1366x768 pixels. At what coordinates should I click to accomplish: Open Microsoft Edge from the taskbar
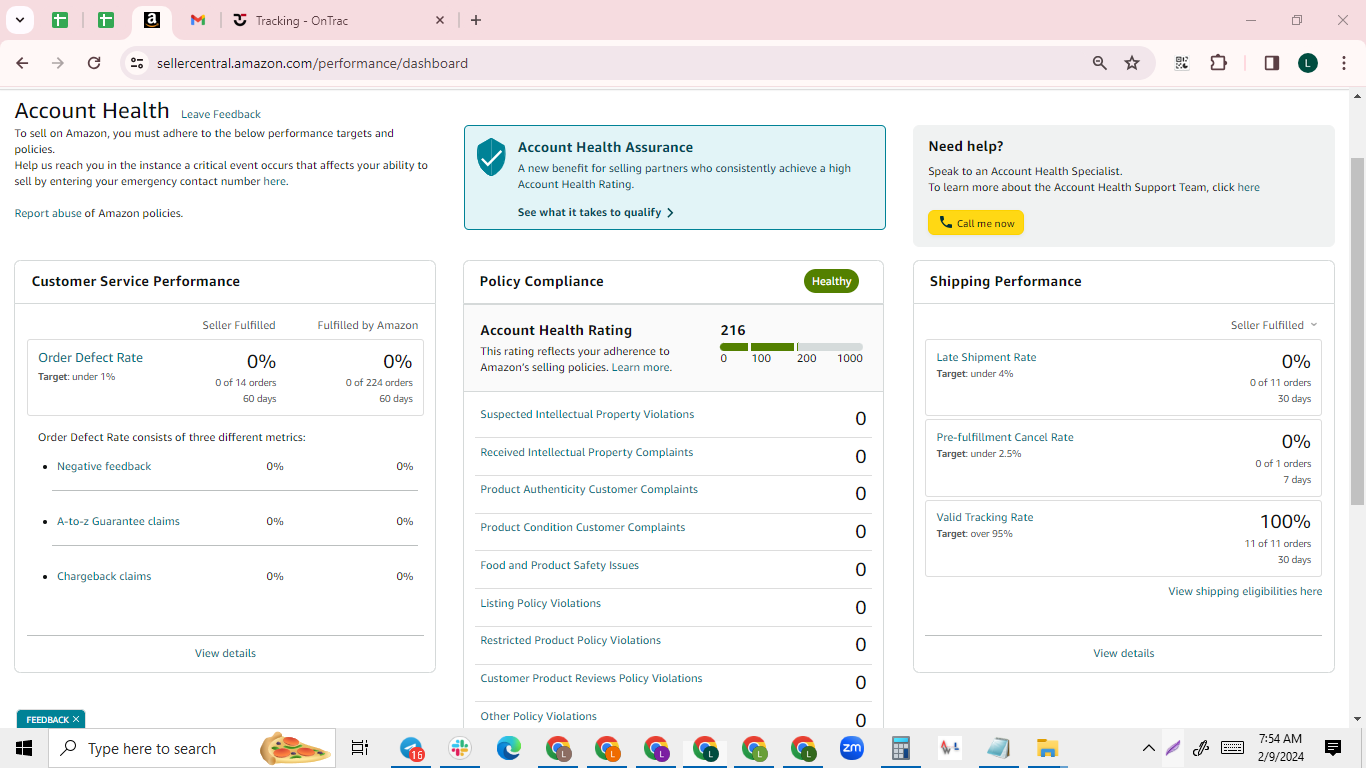point(510,748)
